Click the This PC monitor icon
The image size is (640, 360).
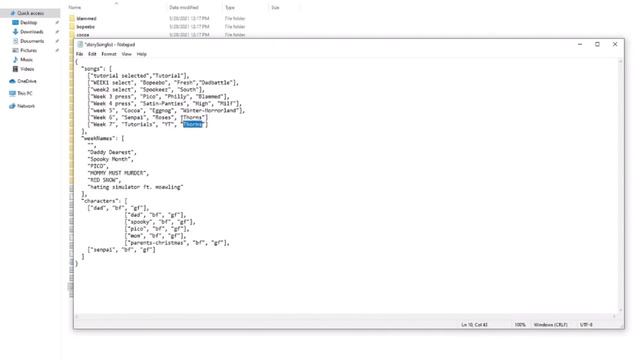pos(12,93)
